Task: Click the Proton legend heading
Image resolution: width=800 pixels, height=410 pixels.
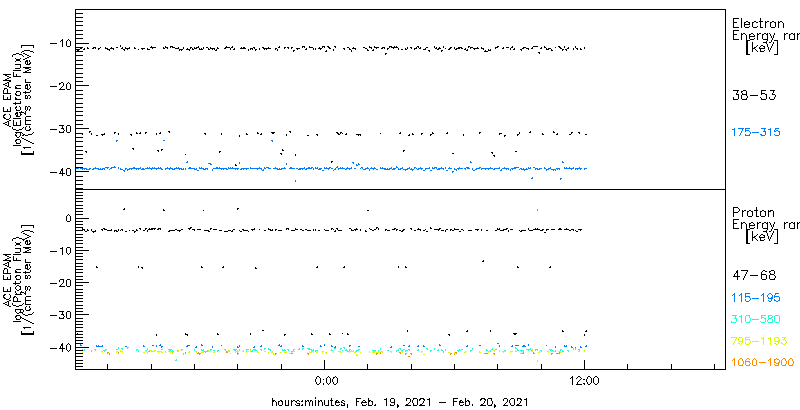Action: point(754,213)
